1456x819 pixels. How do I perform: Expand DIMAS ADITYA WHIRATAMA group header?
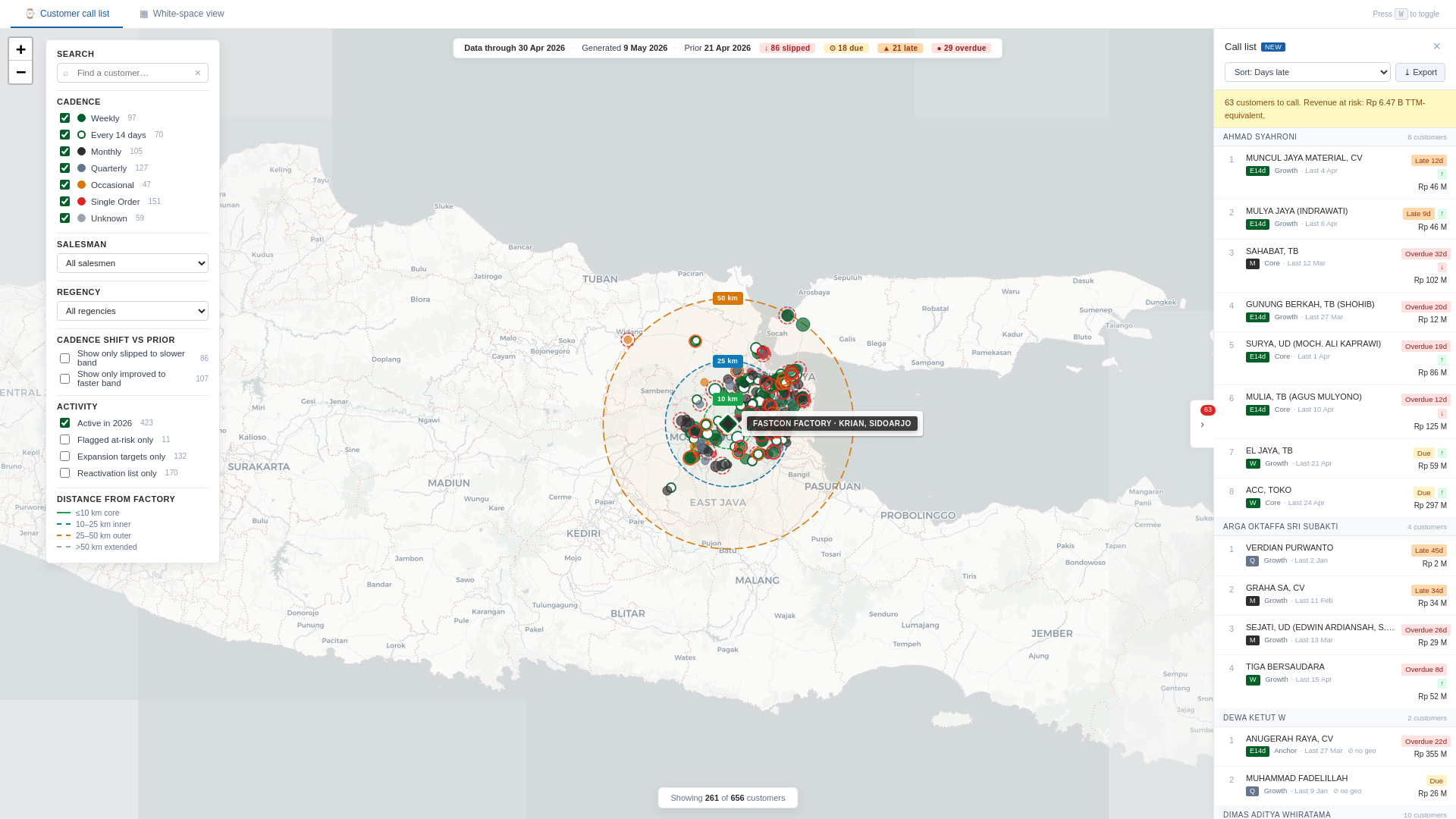click(x=1335, y=814)
